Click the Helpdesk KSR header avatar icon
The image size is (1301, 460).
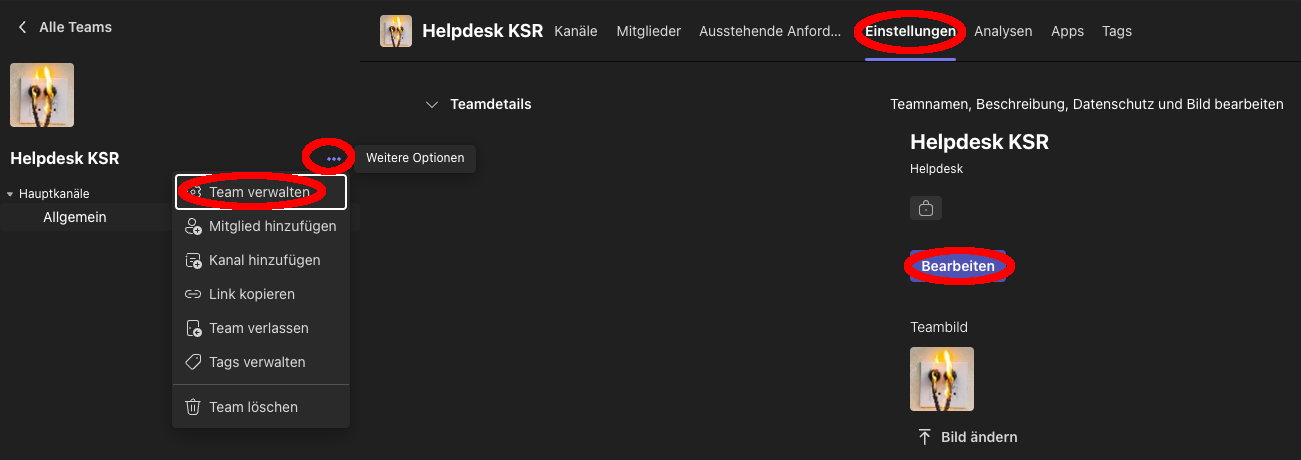pos(396,31)
